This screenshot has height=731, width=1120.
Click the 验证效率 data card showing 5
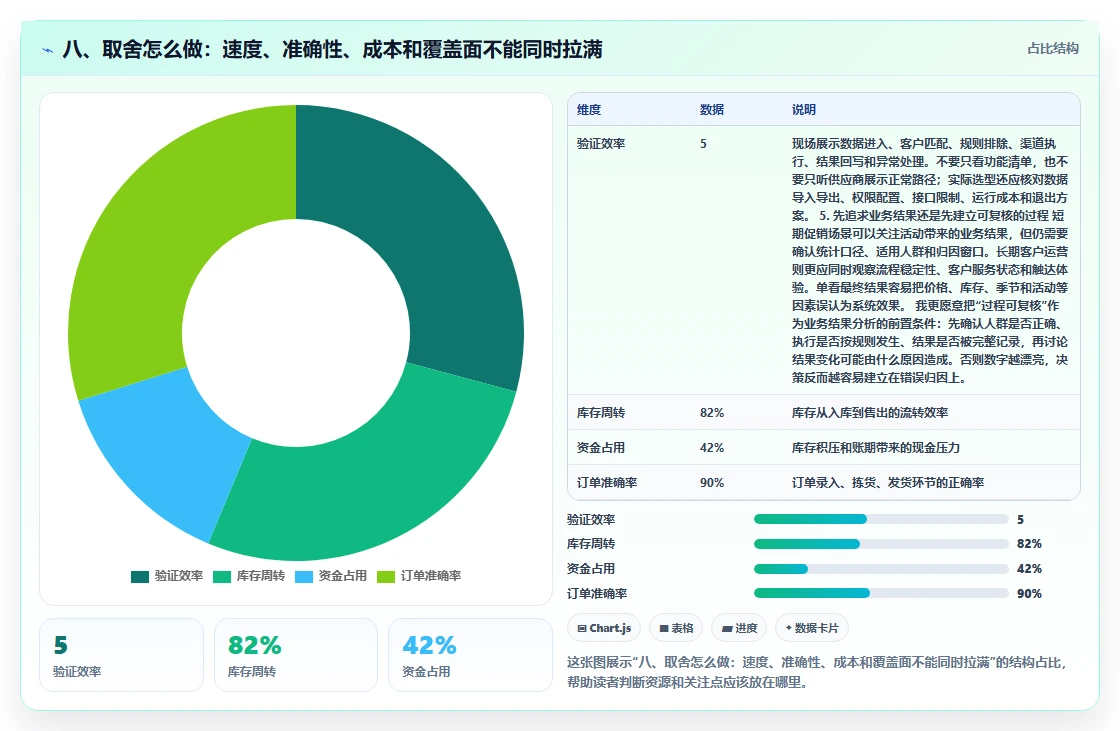pyautogui.click(x=121, y=655)
